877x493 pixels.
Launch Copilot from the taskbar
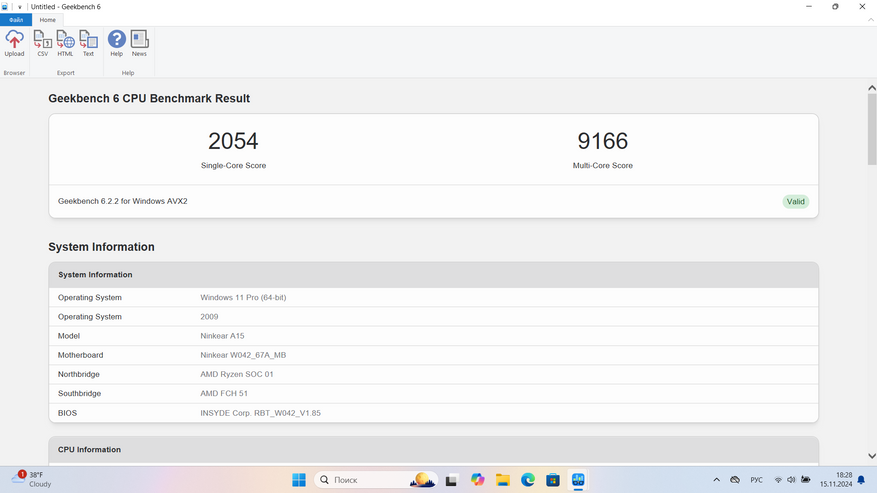point(477,480)
